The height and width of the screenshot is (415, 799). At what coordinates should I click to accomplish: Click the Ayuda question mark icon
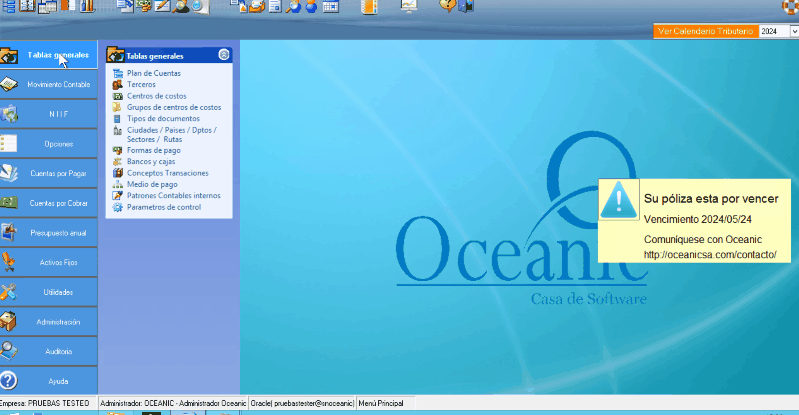point(10,380)
